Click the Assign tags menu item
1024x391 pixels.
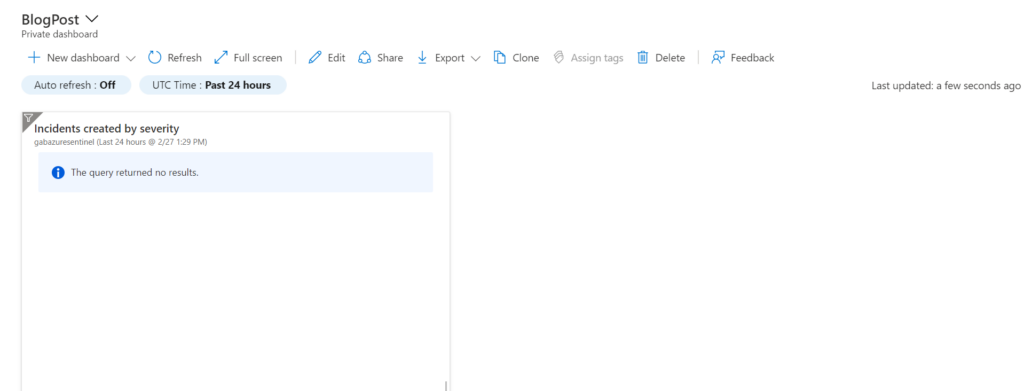(588, 57)
